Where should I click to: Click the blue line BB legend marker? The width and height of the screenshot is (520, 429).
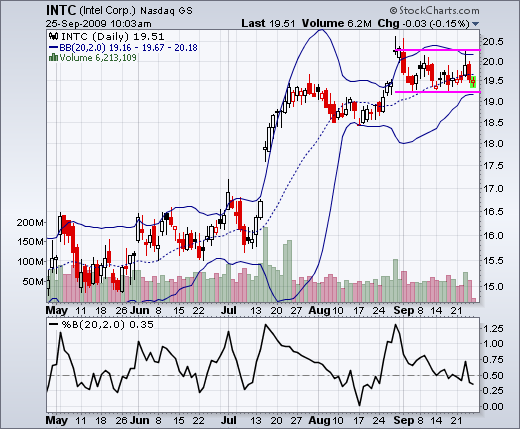click(54, 47)
